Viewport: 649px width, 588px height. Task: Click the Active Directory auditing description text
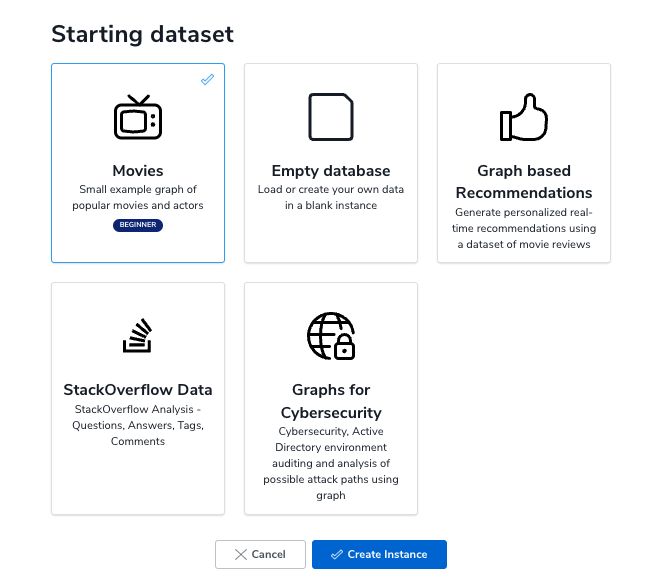(331, 463)
